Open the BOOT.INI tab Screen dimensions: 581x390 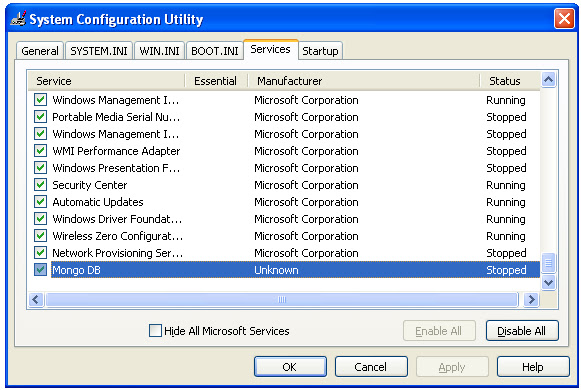coord(215,51)
